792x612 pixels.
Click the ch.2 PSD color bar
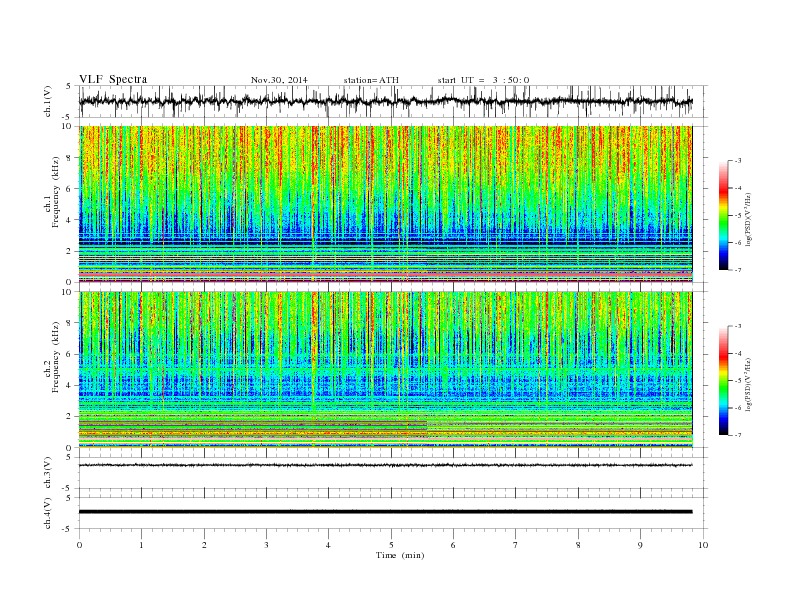[x=723, y=381]
